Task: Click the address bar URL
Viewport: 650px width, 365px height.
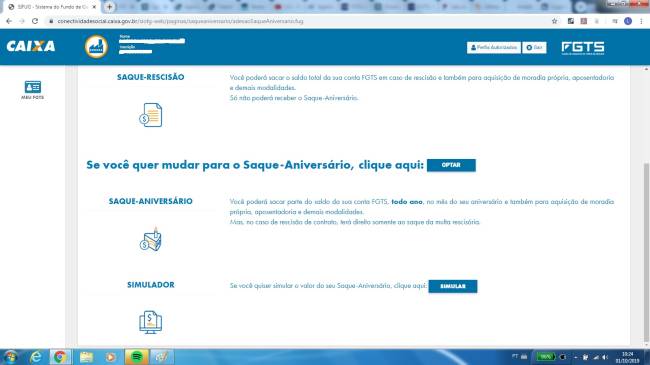Action: [180, 21]
